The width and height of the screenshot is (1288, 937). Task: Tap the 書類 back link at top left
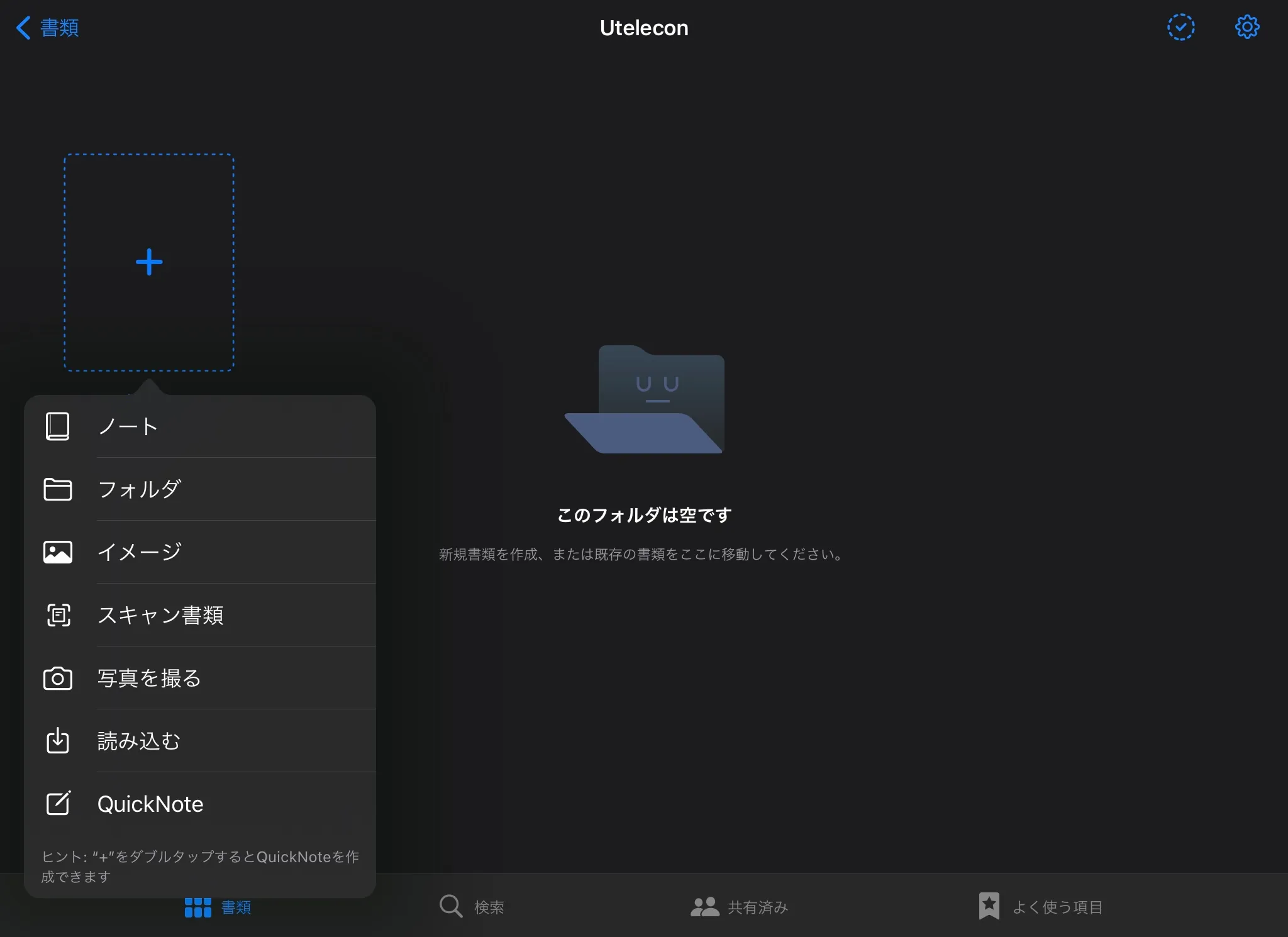tap(59, 28)
